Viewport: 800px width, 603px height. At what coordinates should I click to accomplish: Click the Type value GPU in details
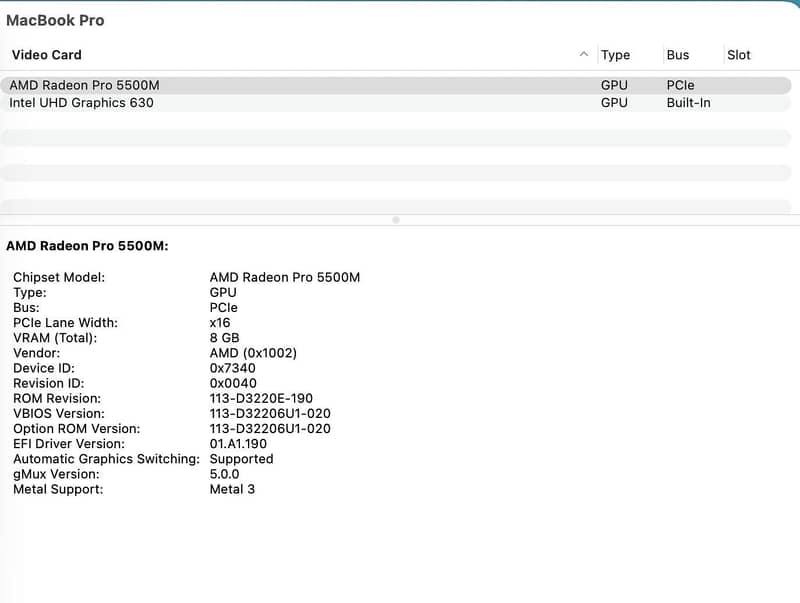[223, 292]
